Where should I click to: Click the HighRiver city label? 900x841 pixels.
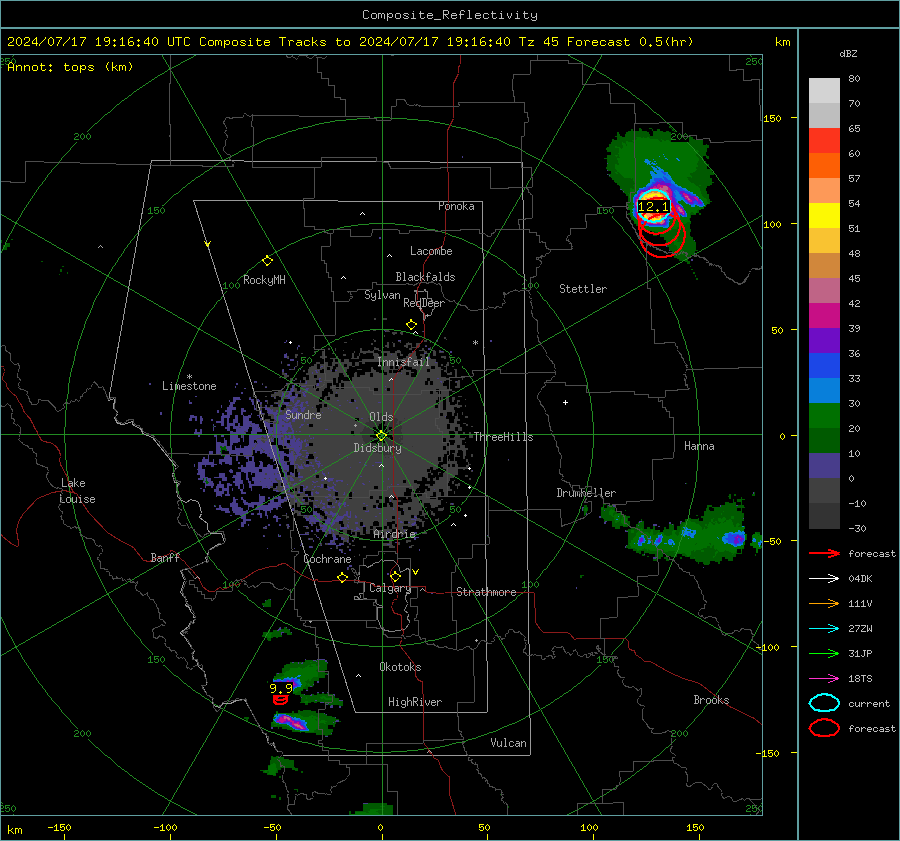click(415, 702)
